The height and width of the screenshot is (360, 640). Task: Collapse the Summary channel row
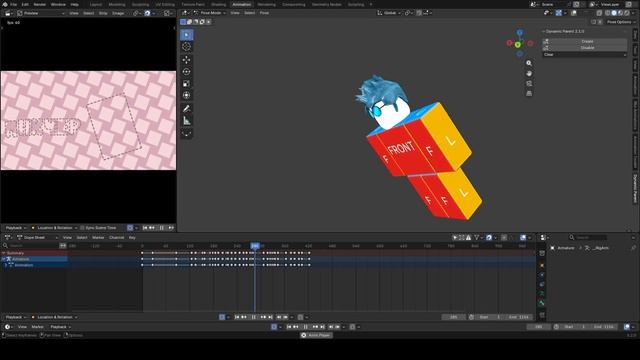click(x=3, y=253)
